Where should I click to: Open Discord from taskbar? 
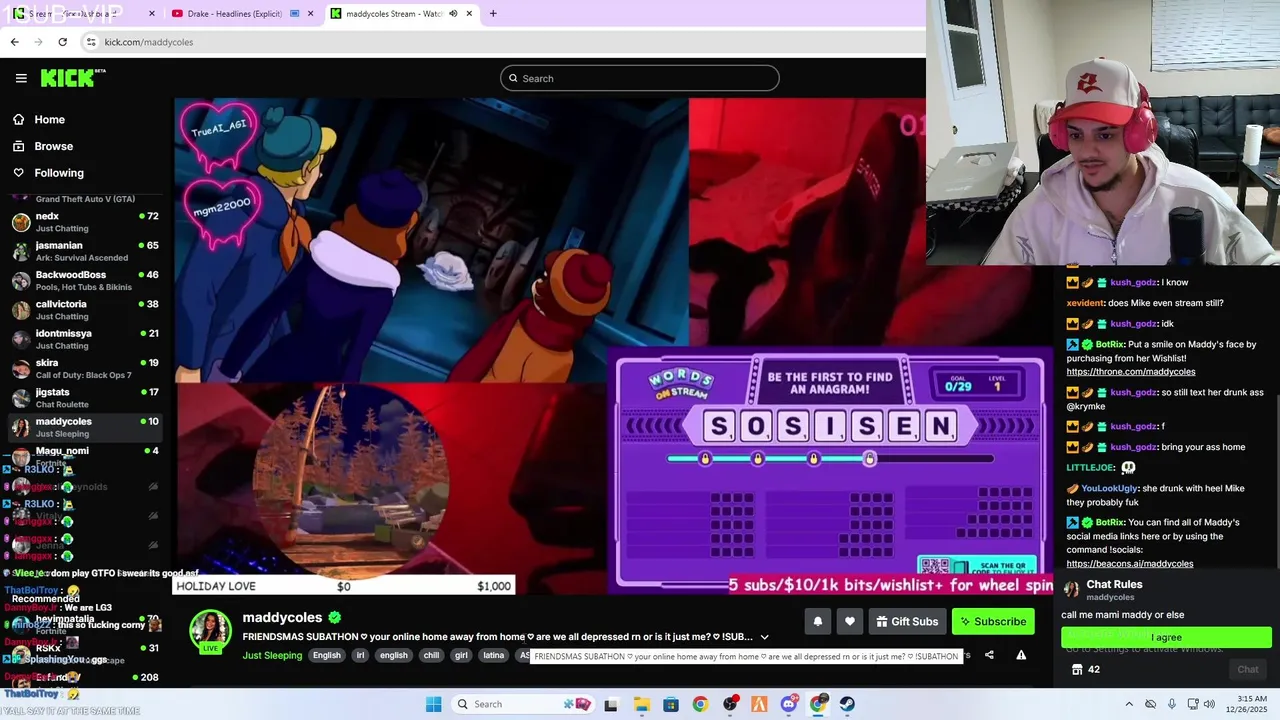pos(789,704)
